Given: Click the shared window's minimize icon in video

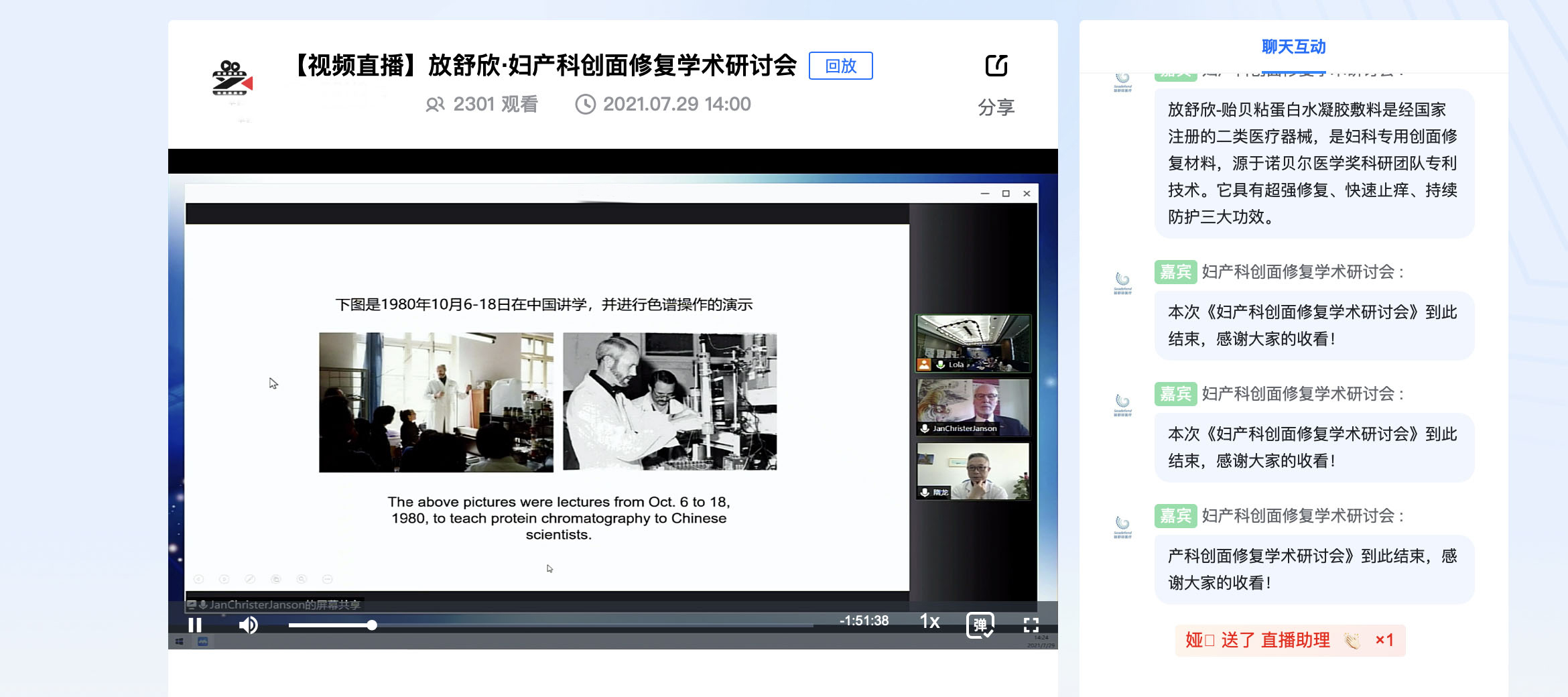Looking at the screenshot, I should point(984,194).
